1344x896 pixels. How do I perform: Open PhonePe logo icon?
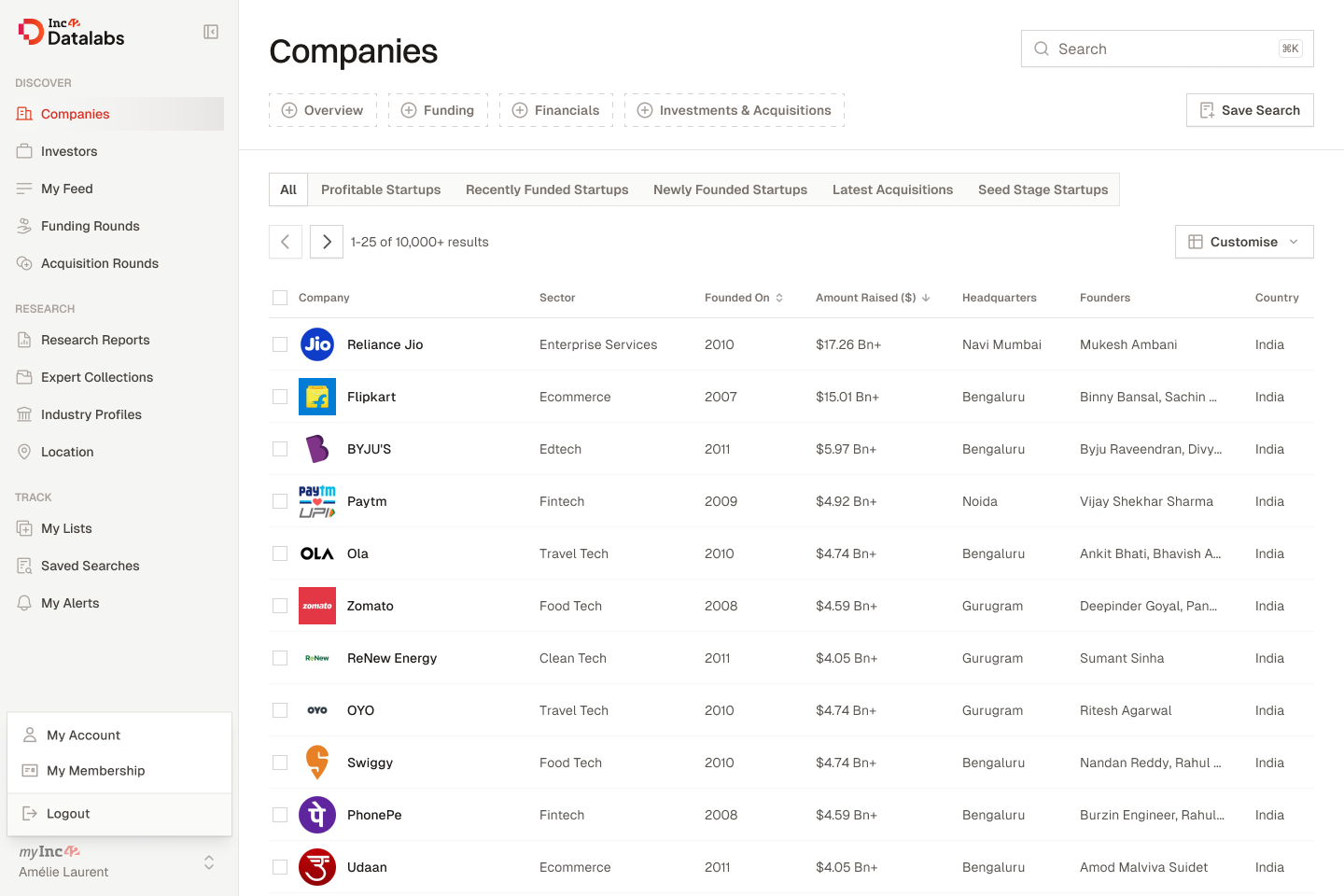pos(317,815)
